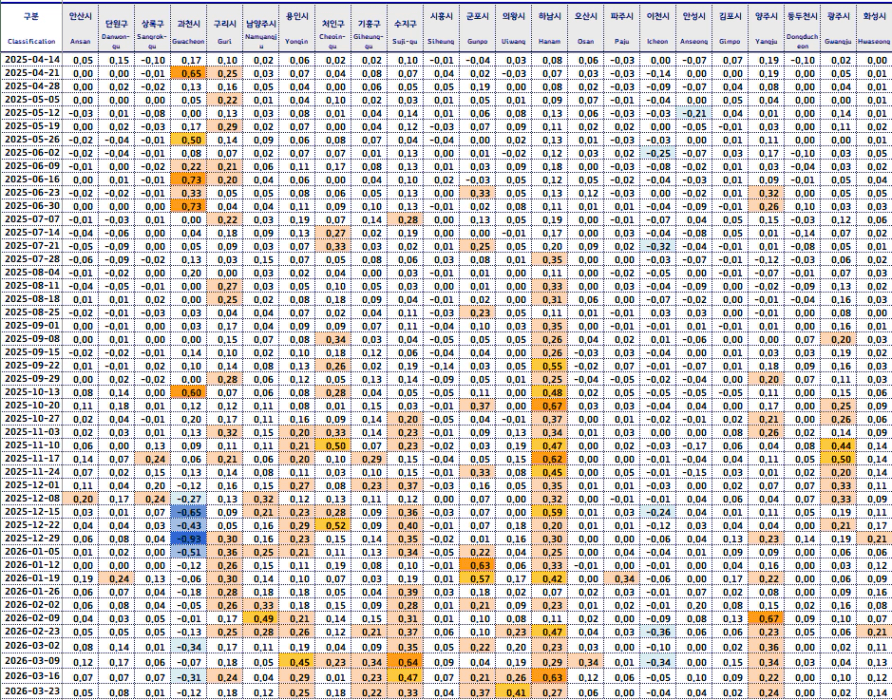Click the 파주시 Paju column header
Viewport: 892px width, 700px height.
[622, 28]
